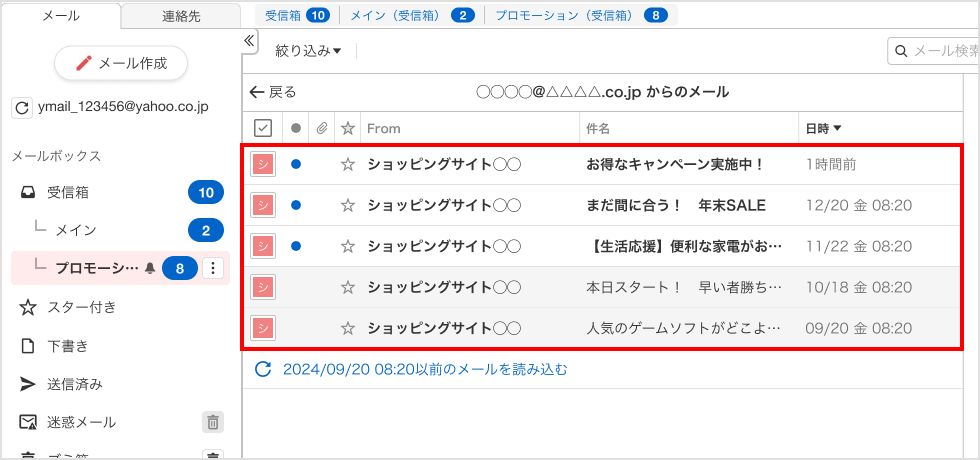Open the mail titled 本日スタート！ 早い者勝ち

(684, 288)
